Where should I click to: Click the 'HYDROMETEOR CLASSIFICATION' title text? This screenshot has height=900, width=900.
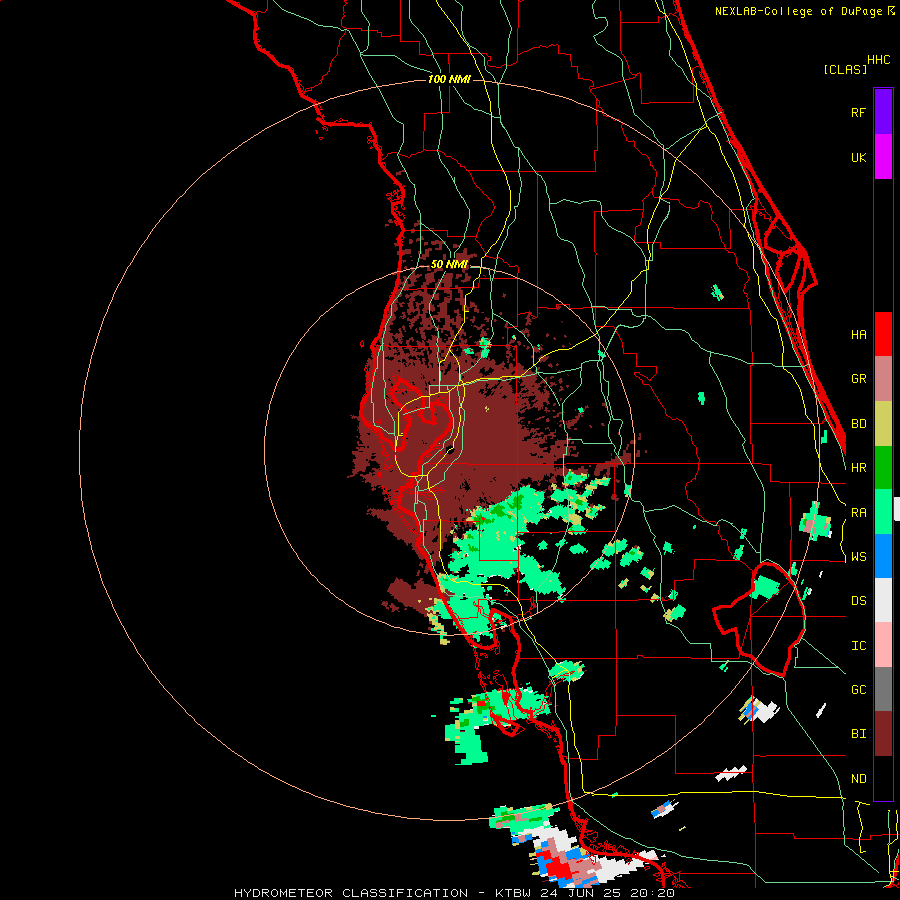[351, 893]
